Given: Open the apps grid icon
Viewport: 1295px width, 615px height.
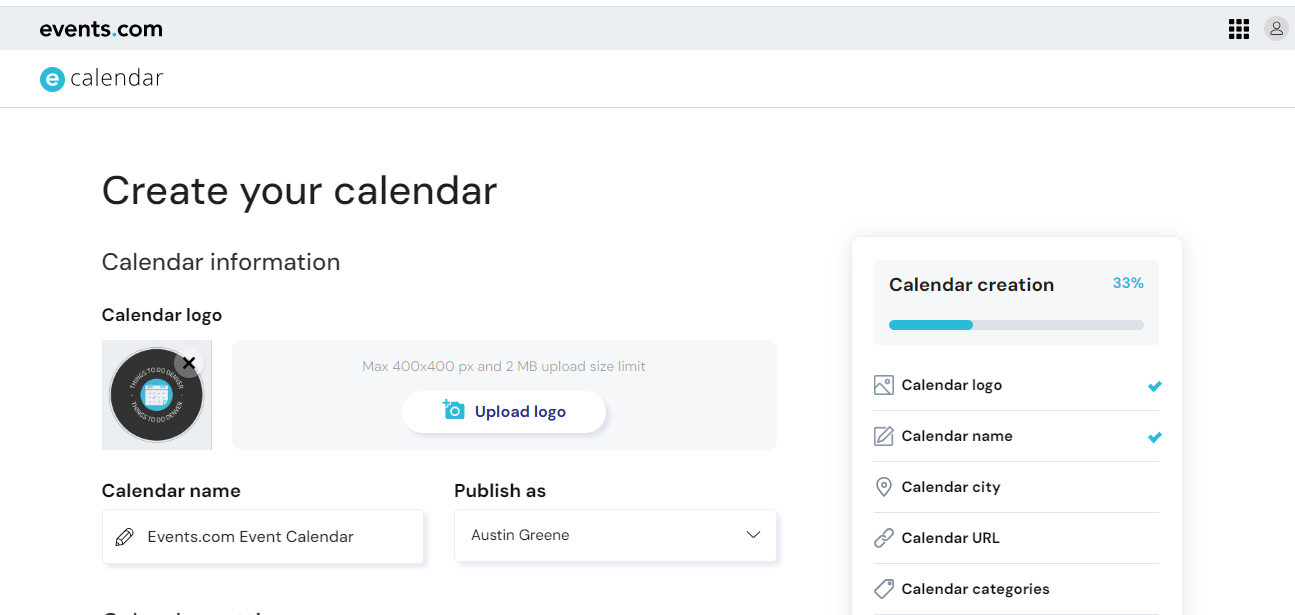Looking at the screenshot, I should click(x=1239, y=29).
